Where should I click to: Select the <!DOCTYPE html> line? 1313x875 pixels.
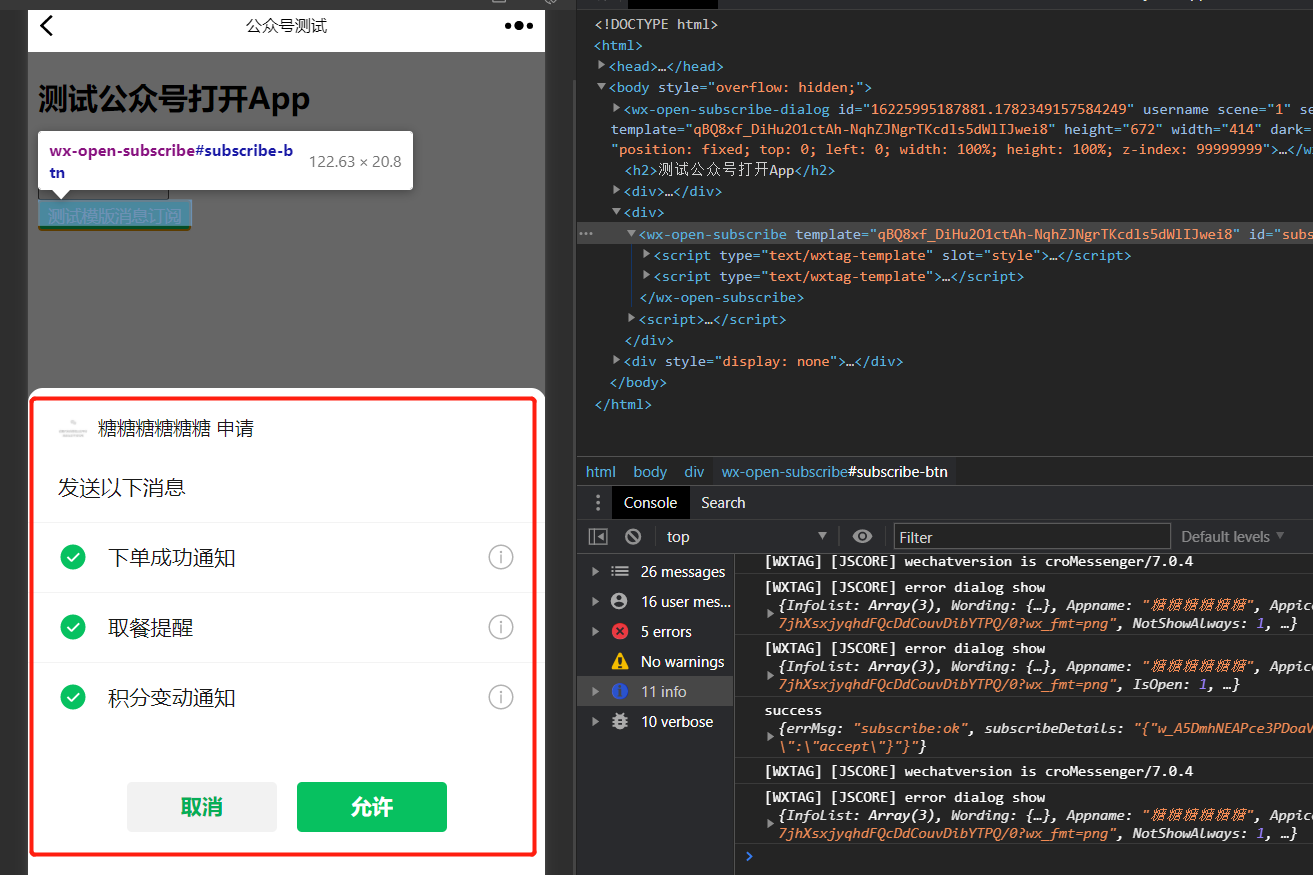(x=656, y=24)
